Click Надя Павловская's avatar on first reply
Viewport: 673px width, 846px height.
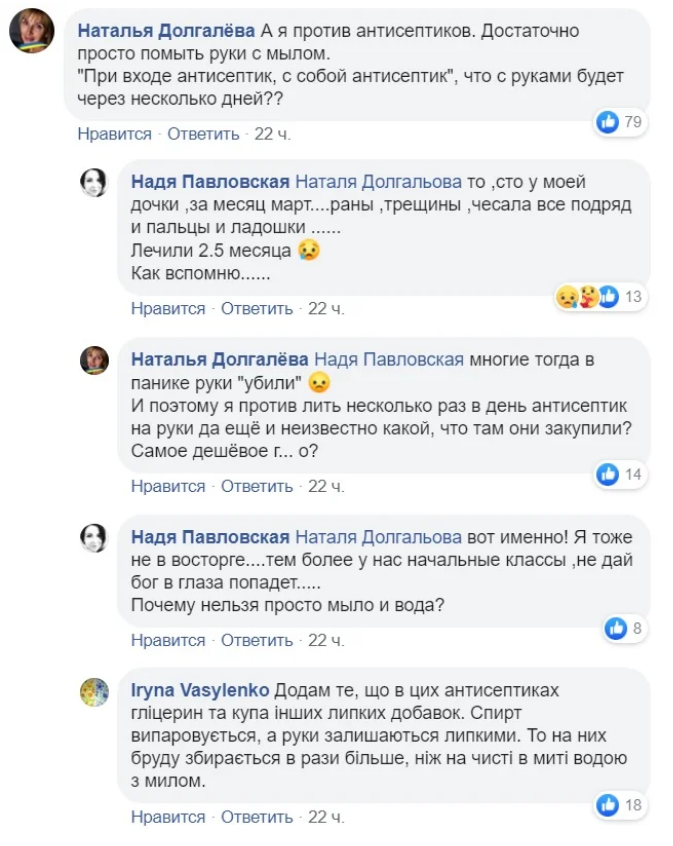(94, 182)
